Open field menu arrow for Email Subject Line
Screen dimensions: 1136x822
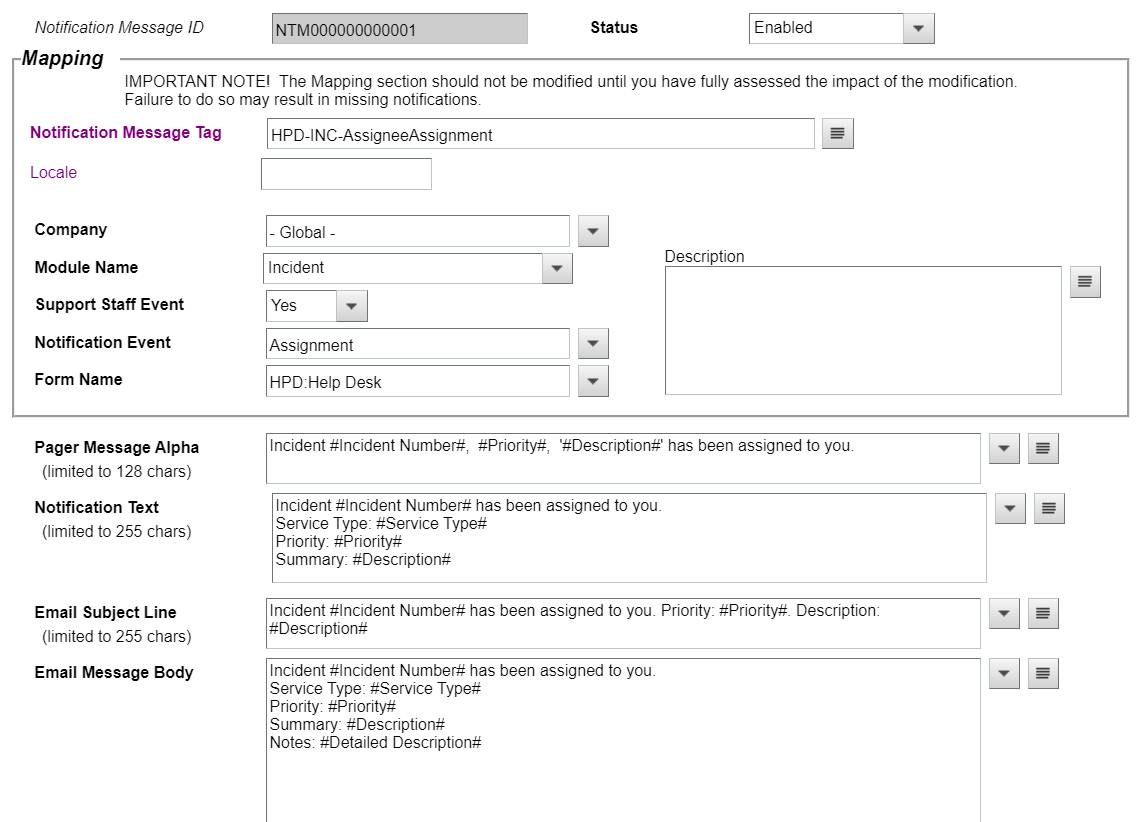pyautogui.click(x=1004, y=614)
